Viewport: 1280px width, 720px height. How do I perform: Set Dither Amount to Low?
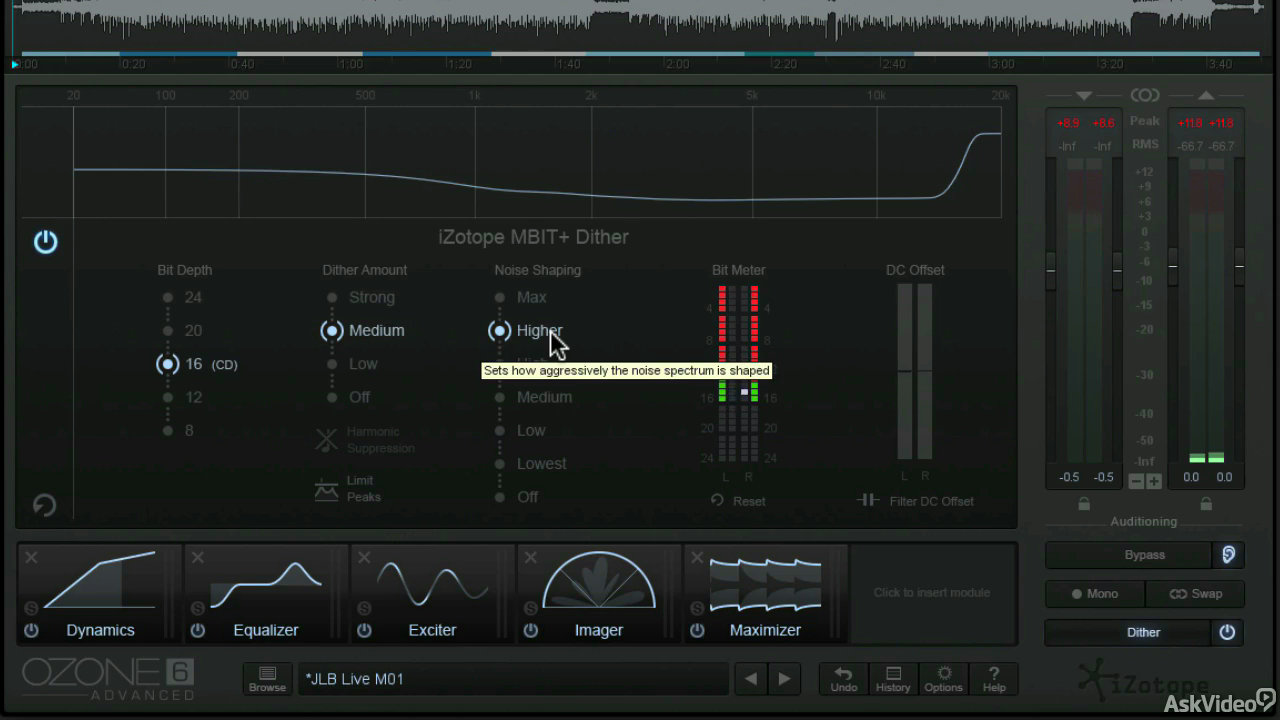click(x=353, y=364)
